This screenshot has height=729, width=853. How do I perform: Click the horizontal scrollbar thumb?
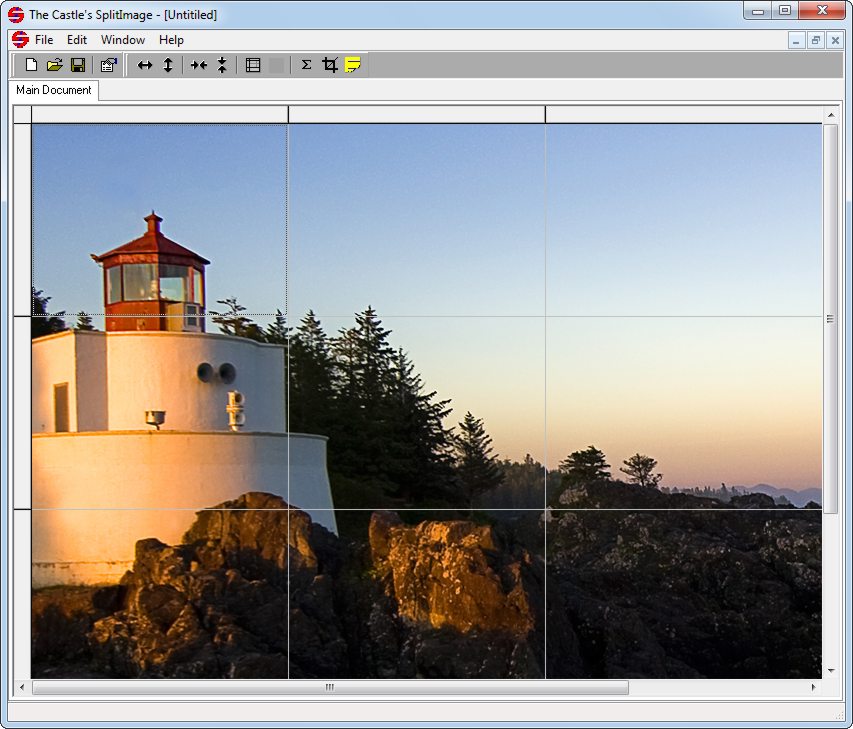[x=330, y=687]
